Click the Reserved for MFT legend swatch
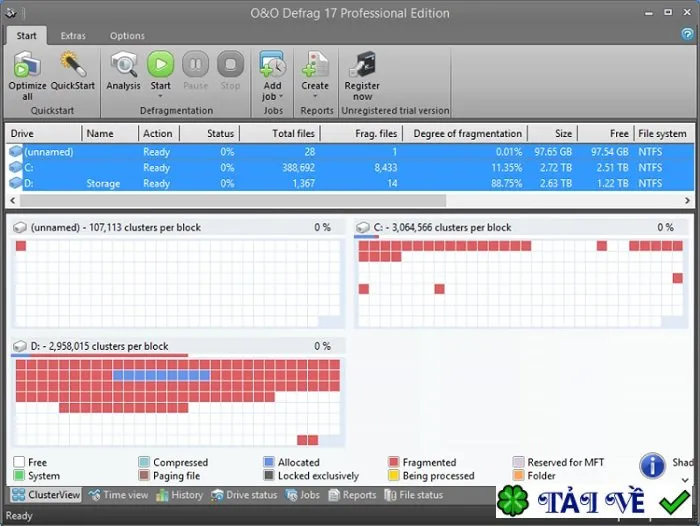This screenshot has height=526, width=700. click(x=518, y=462)
